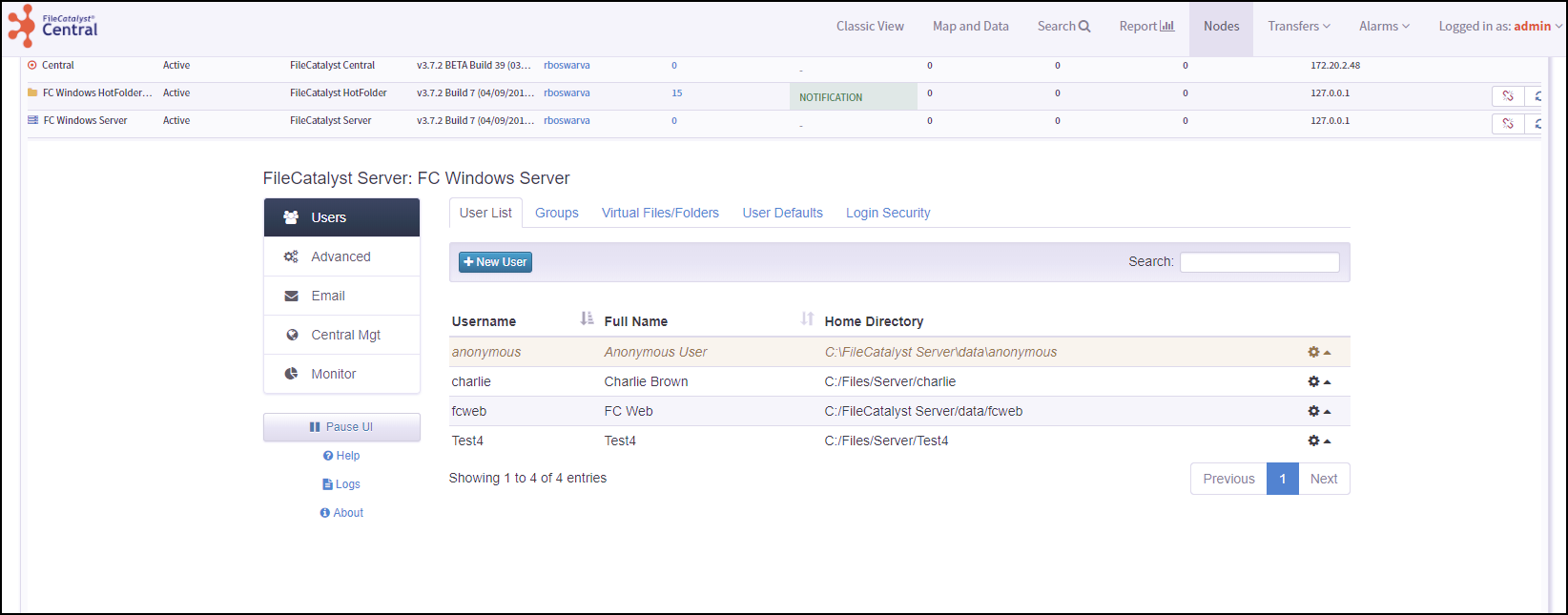Image resolution: width=1568 pixels, height=615 pixels.
Task: Click the pause icon on Pause UI
Action: 315,427
